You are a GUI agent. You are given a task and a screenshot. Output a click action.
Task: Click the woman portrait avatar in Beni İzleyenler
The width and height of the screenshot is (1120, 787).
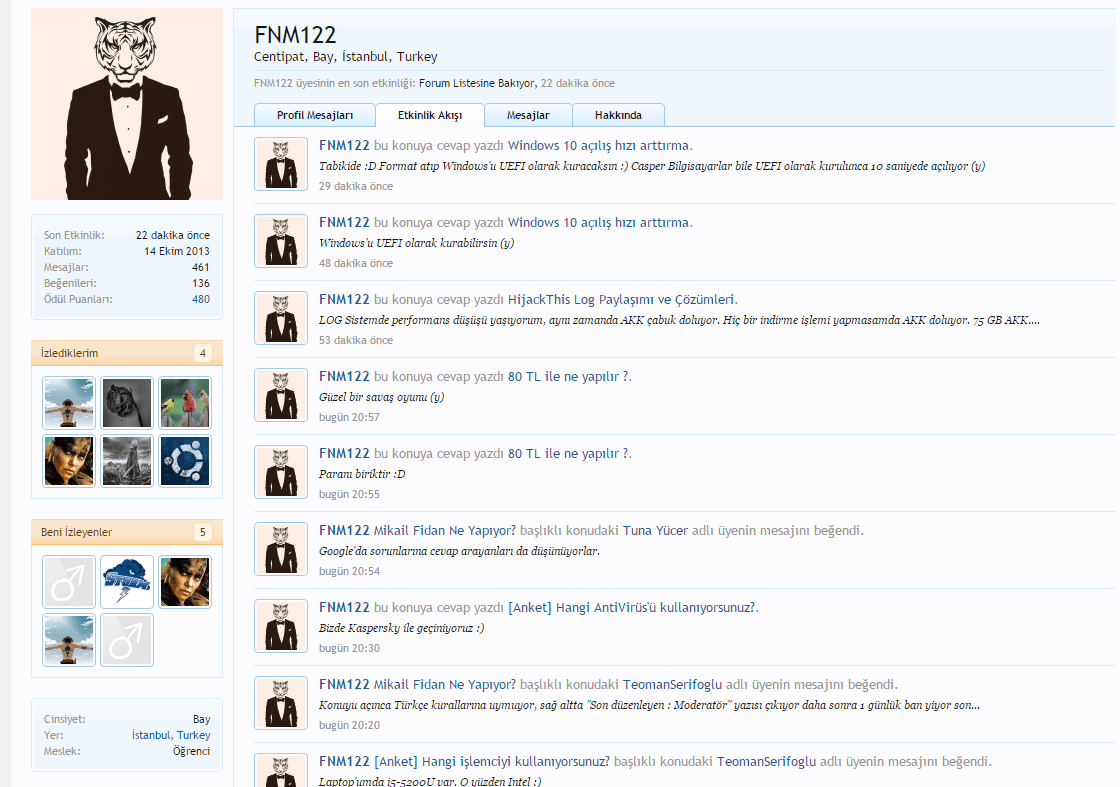point(184,581)
